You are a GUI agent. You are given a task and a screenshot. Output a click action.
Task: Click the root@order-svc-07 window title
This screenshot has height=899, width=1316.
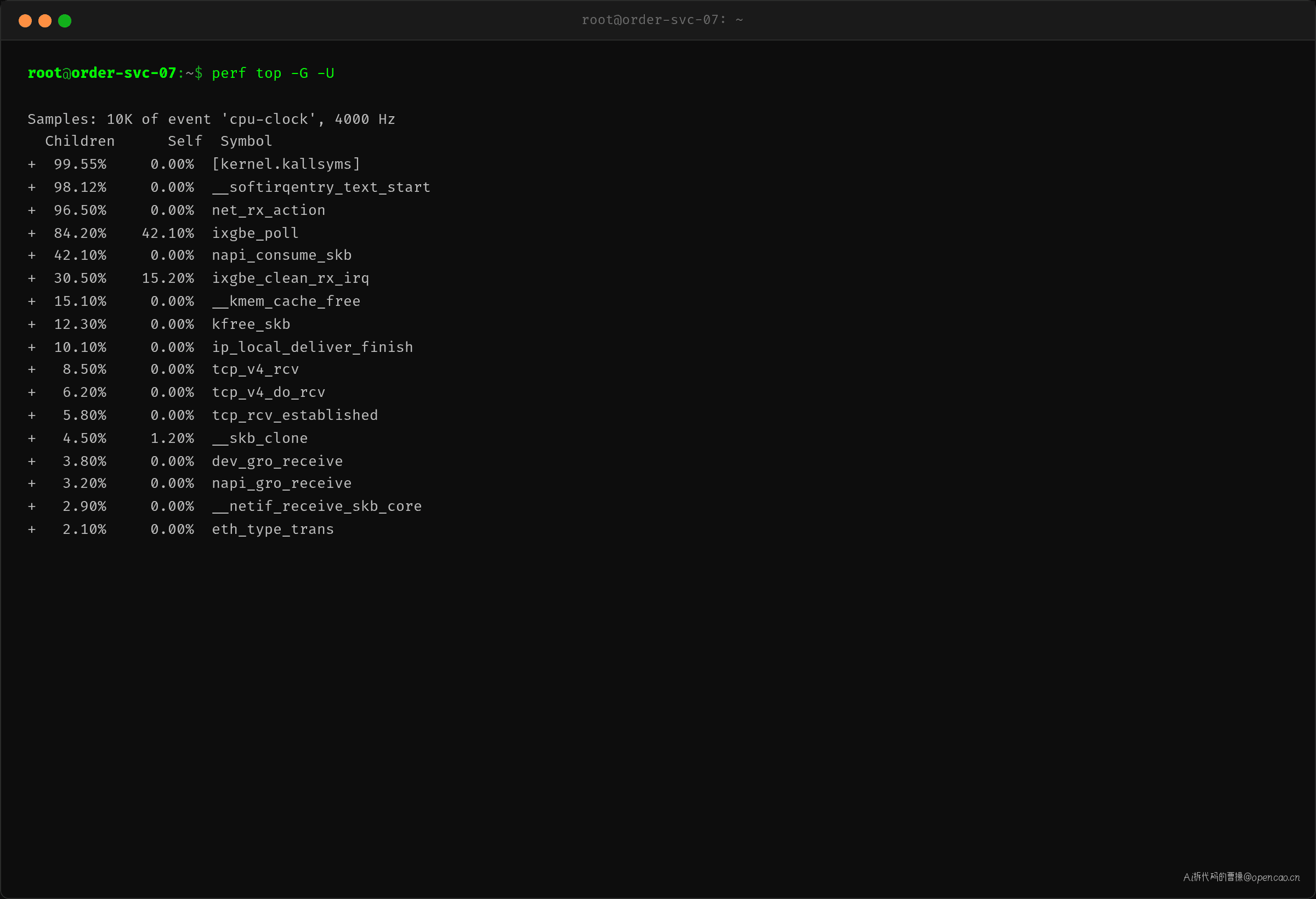point(662,20)
